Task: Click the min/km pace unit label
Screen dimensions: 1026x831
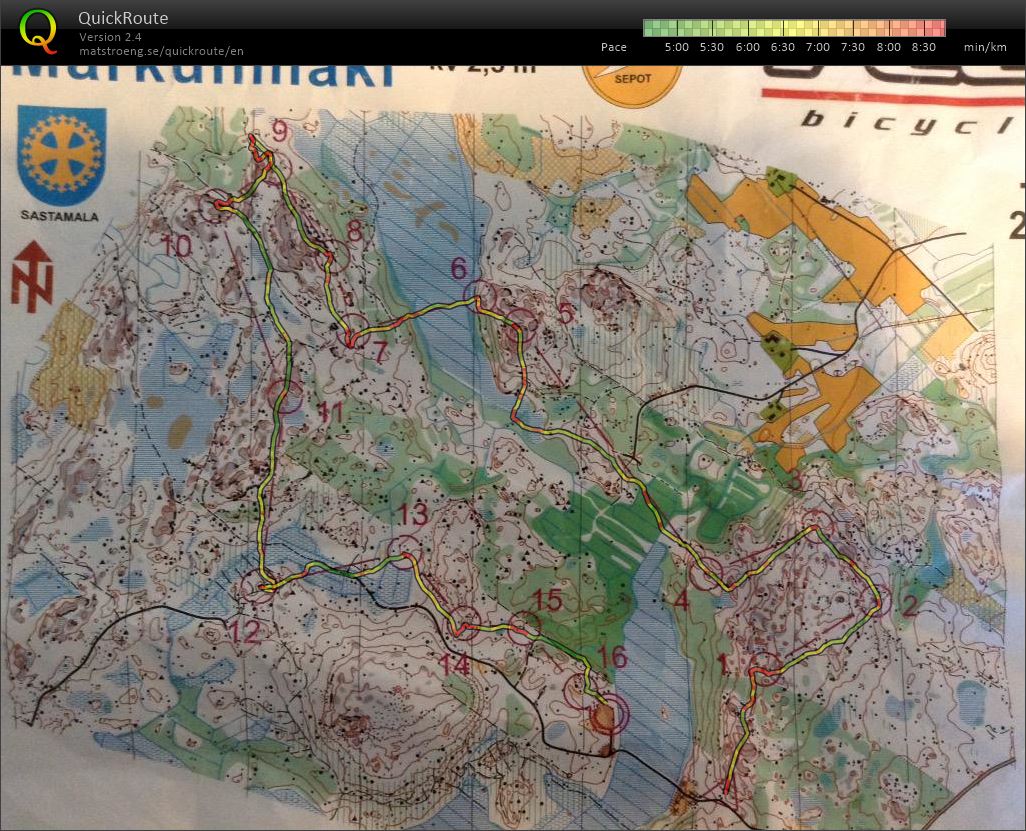Action: pyautogui.click(x=984, y=47)
